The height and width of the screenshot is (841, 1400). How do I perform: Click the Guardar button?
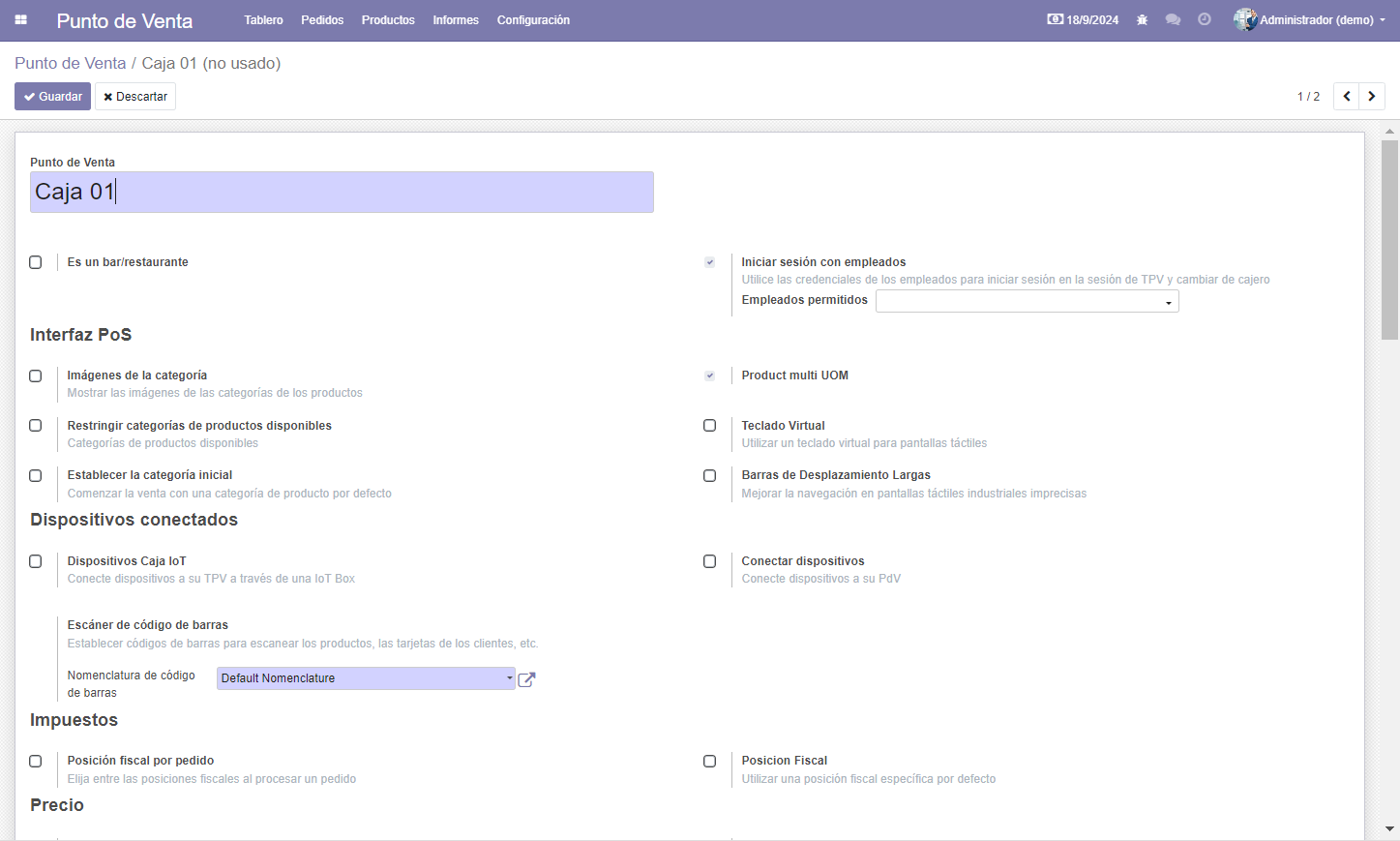pos(52,97)
